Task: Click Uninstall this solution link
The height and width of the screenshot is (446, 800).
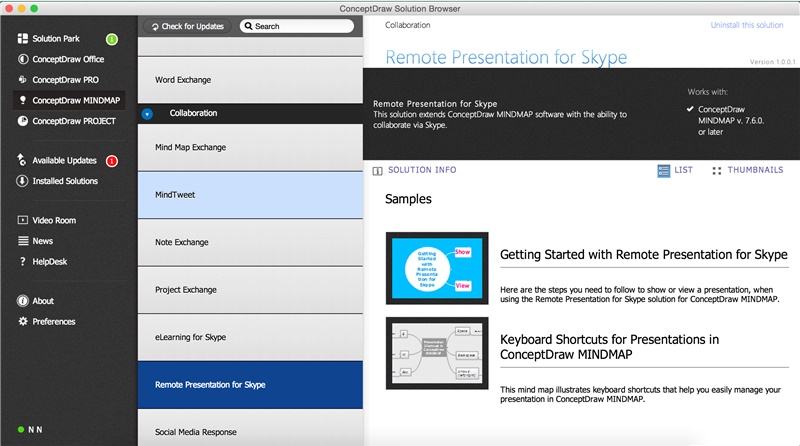Action: point(747,25)
